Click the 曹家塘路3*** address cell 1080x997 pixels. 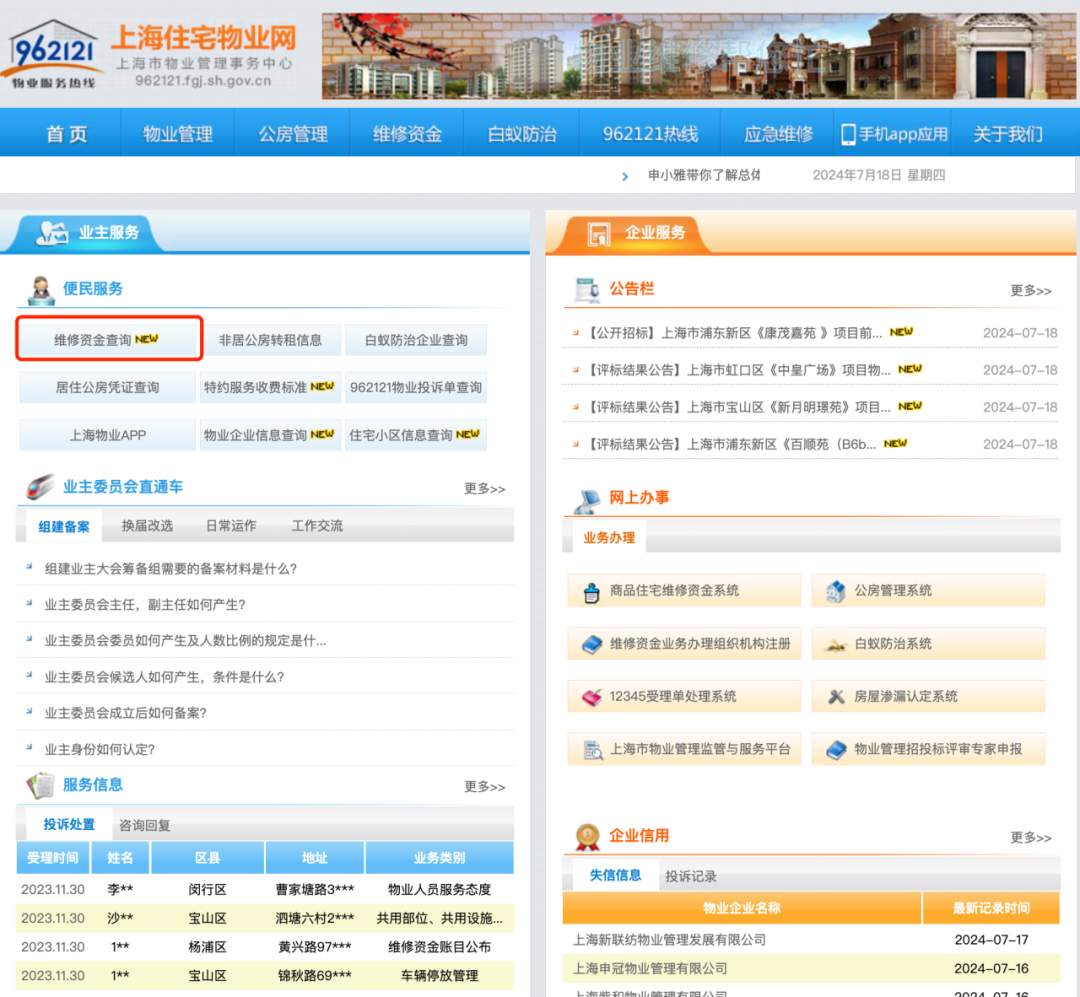point(315,890)
